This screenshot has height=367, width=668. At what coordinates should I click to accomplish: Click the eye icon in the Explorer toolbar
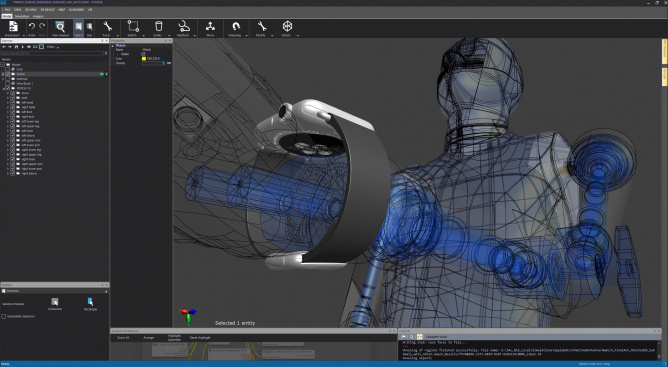point(29,47)
